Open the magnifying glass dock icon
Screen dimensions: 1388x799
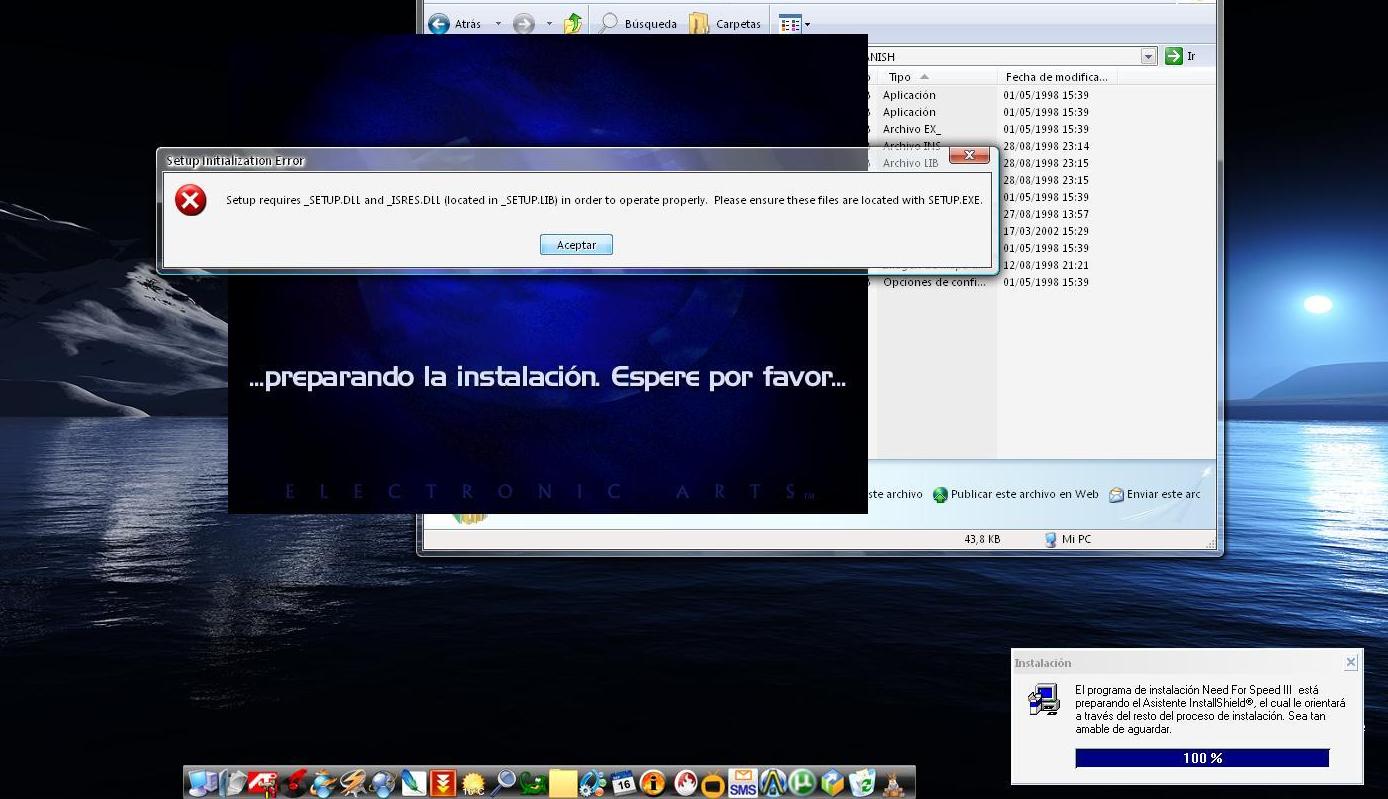pos(503,783)
